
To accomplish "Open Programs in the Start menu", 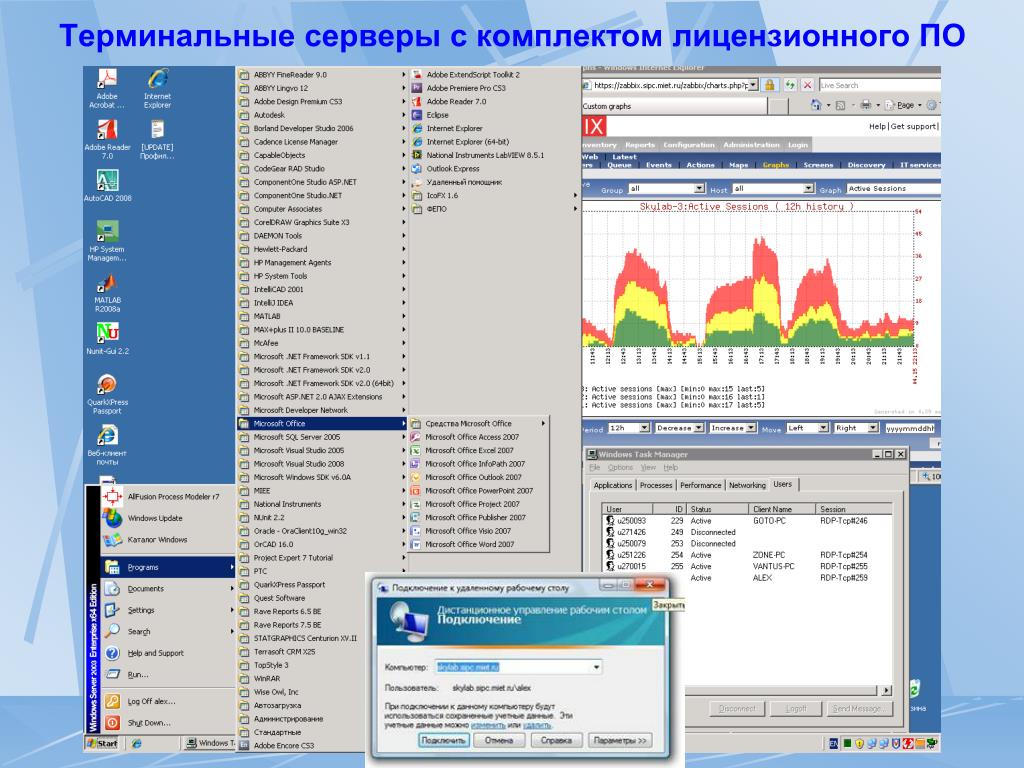I will pyautogui.click(x=168, y=567).
